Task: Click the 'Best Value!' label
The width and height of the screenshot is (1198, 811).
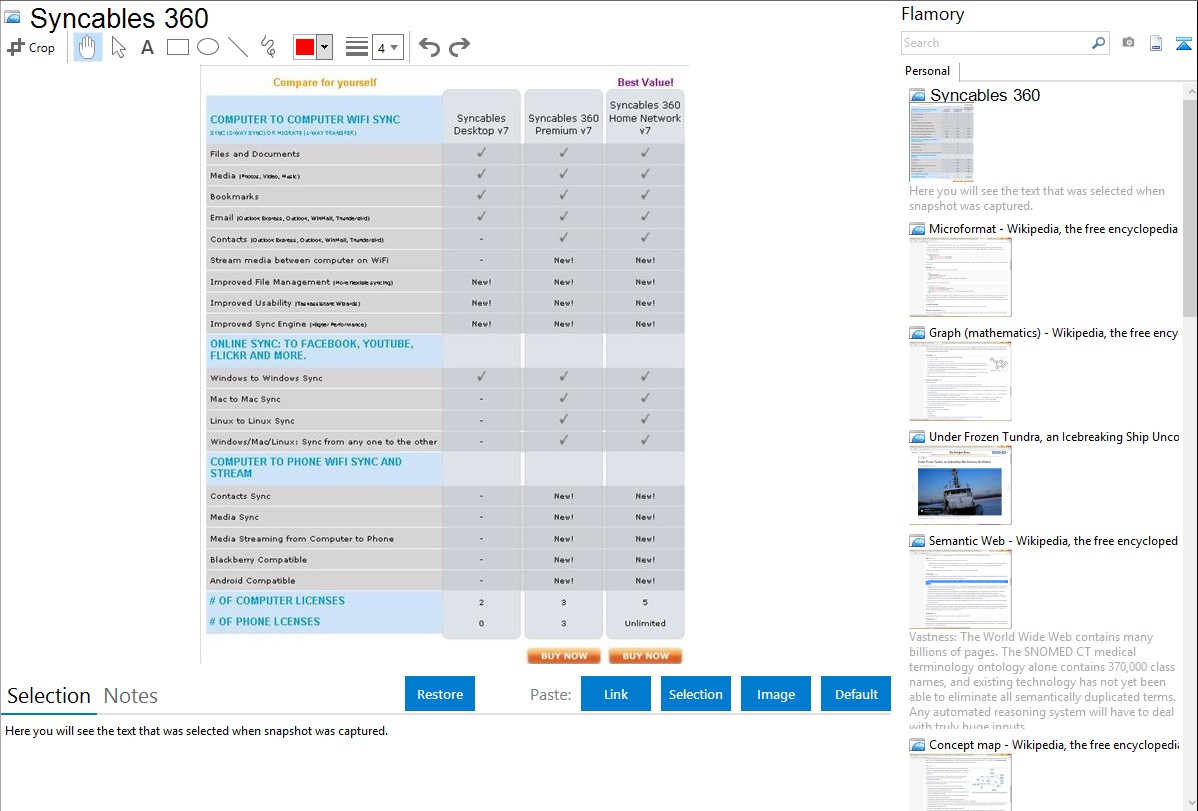Action: [x=646, y=83]
